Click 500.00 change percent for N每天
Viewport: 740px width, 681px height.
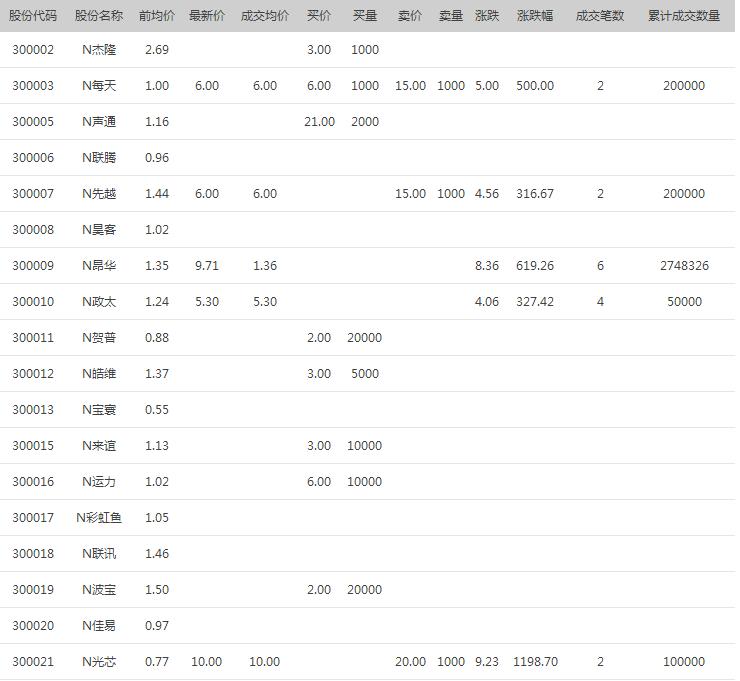[535, 85]
